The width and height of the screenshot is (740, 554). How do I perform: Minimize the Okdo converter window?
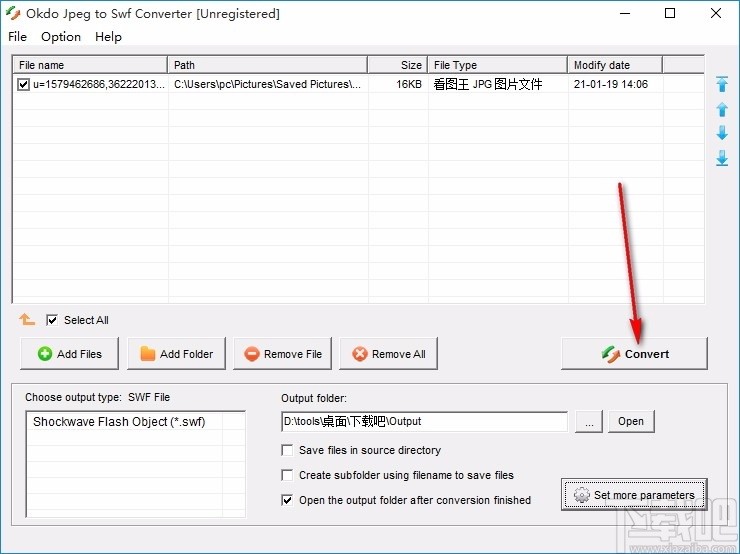pos(625,13)
